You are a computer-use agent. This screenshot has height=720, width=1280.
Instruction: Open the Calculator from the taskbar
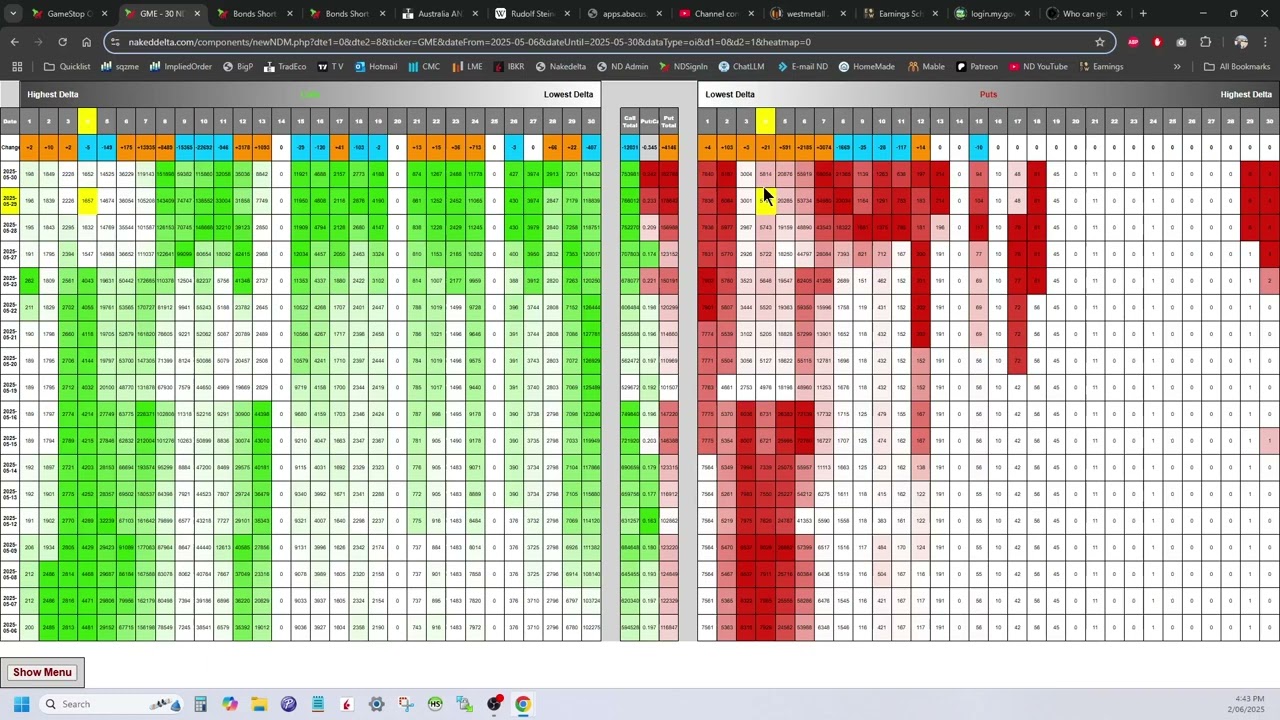click(x=200, y=704)
